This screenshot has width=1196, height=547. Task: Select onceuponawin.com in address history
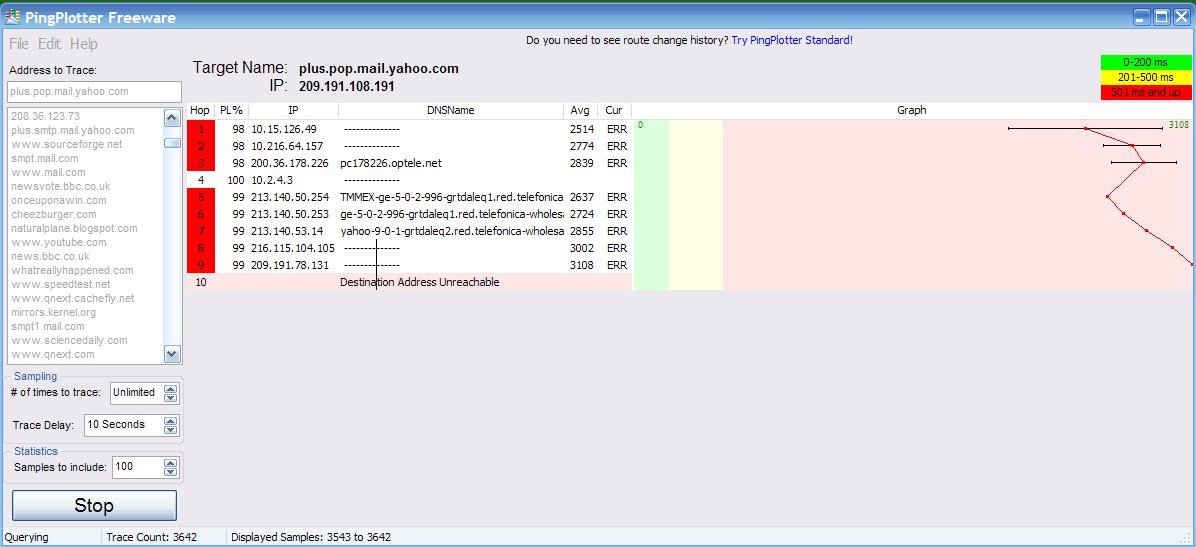[59, 201]
